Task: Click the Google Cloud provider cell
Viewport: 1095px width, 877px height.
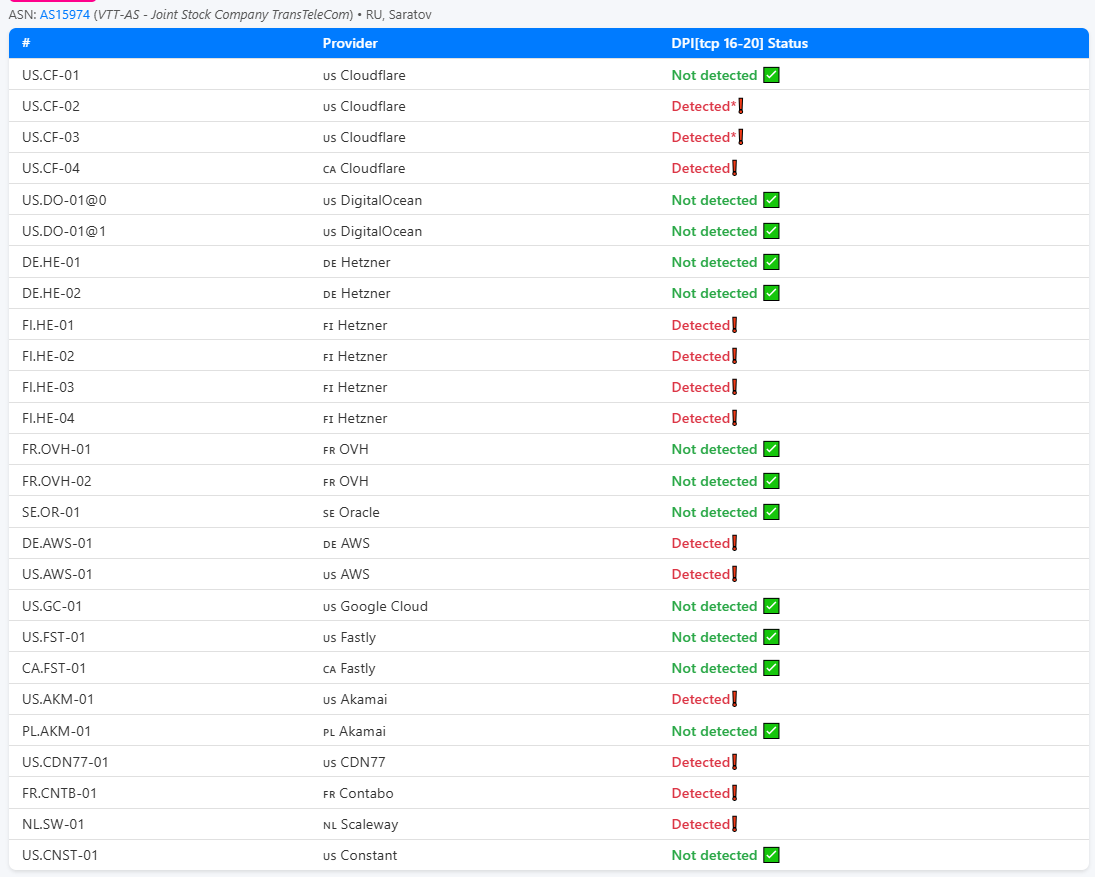Action: [383, 606]
